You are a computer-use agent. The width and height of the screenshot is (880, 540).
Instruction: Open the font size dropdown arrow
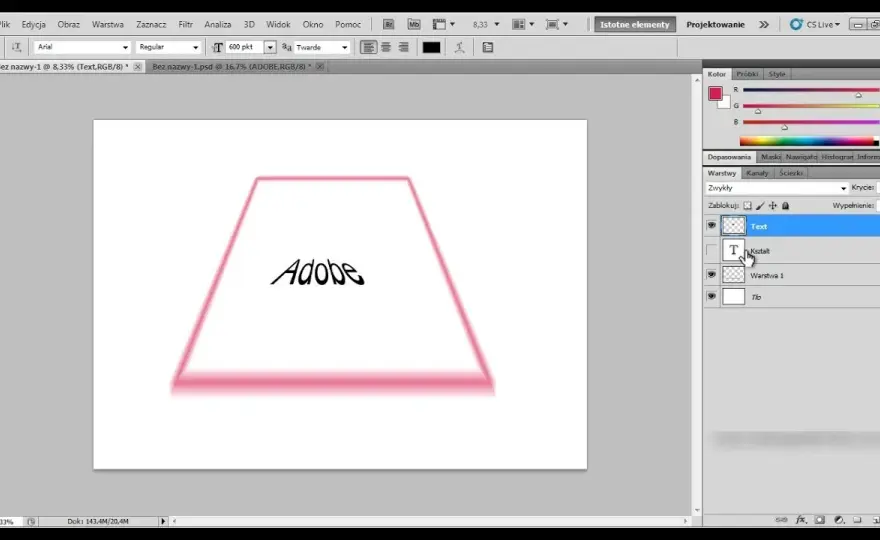pos(270,47)
